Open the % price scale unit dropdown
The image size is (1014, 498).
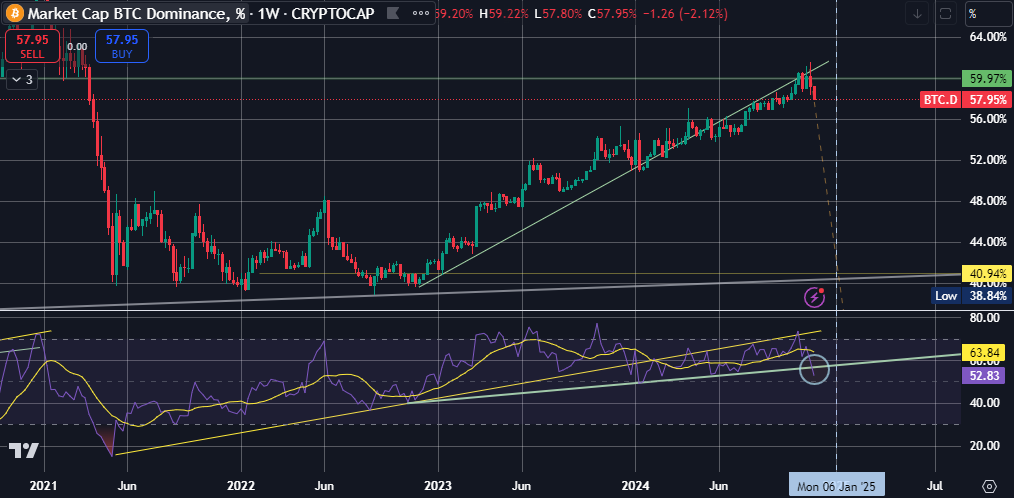click(989, 13)
